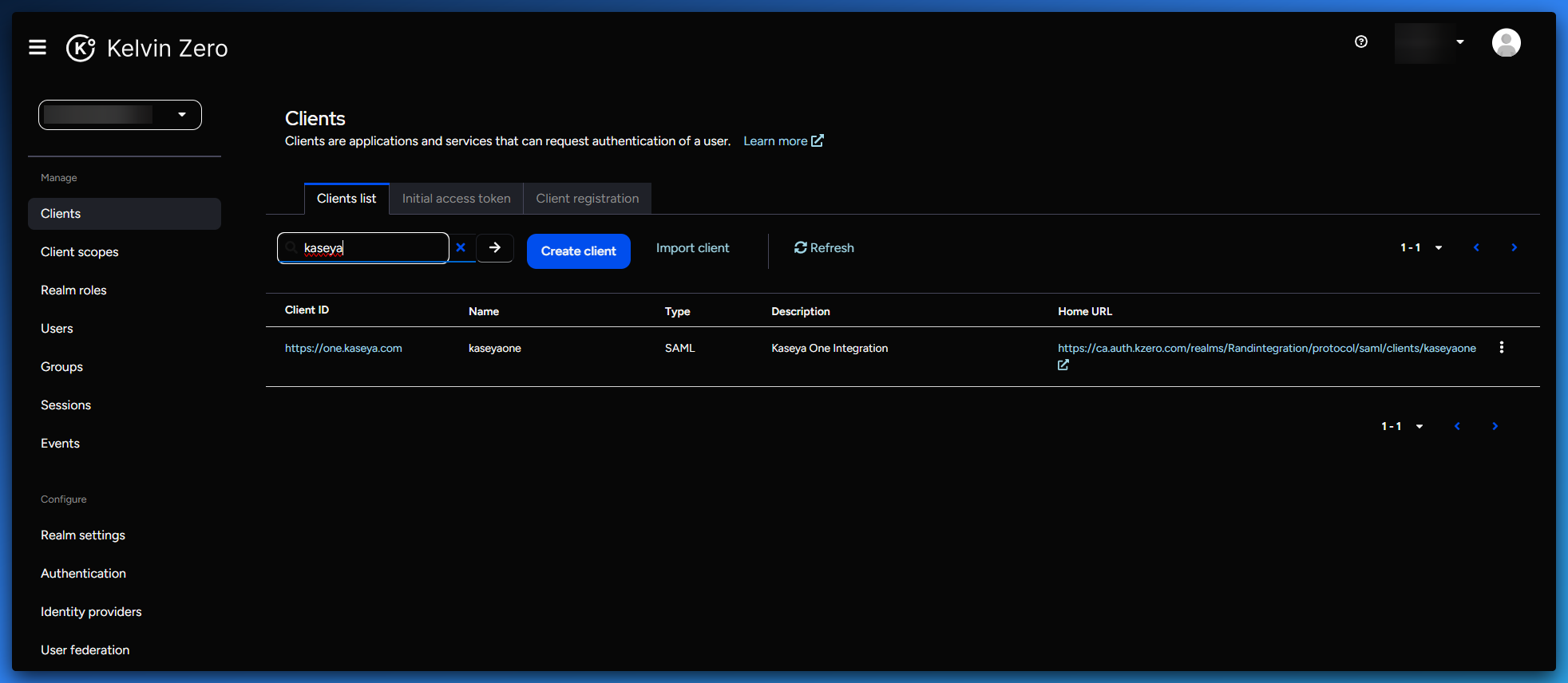Click the Description column header
The width and height of the screenshot is (1568, 683).
[x=801, y=311]
